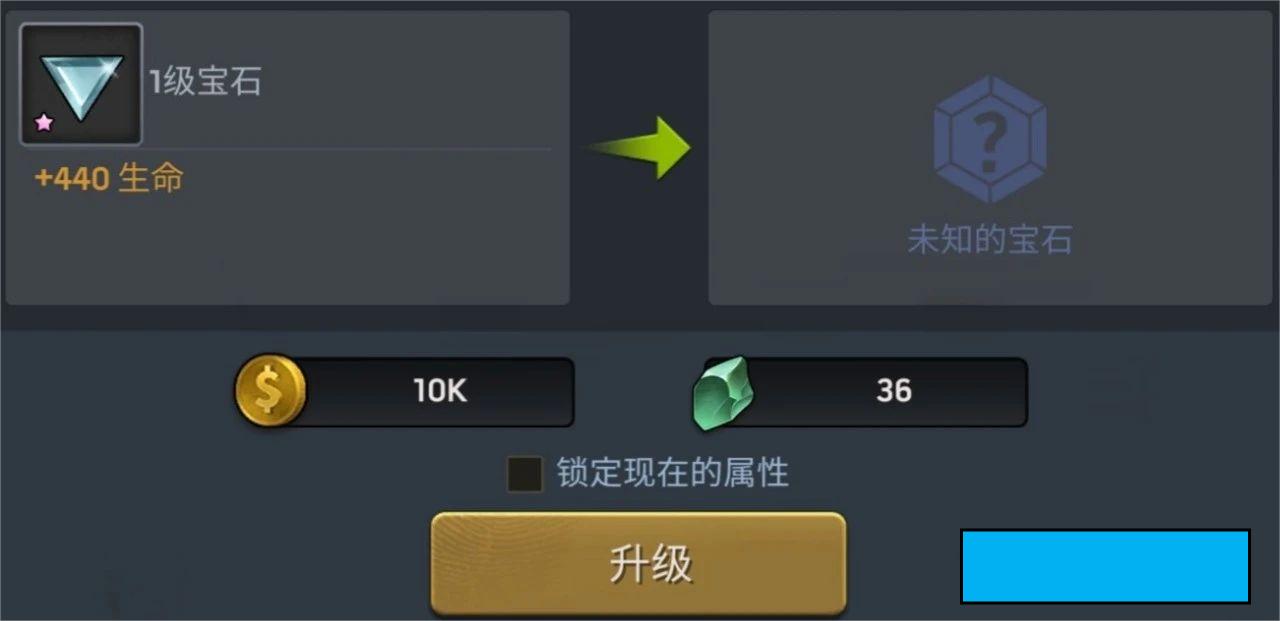Click the green arrow between gem panels
The width and height of the screenshot is (1280, 621).
click(639, 148)
